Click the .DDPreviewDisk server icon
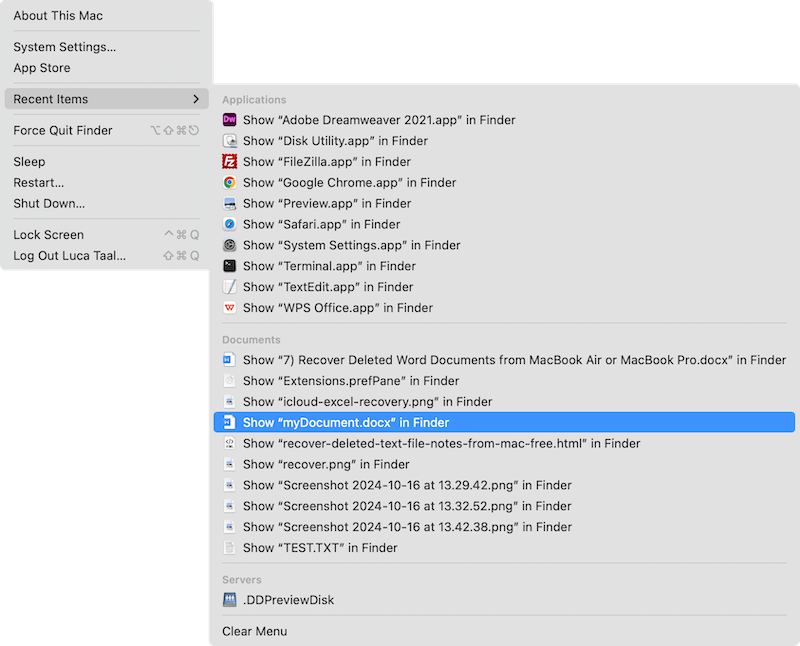The height and width of the screenshot is (646, 800). click(229, 601)
